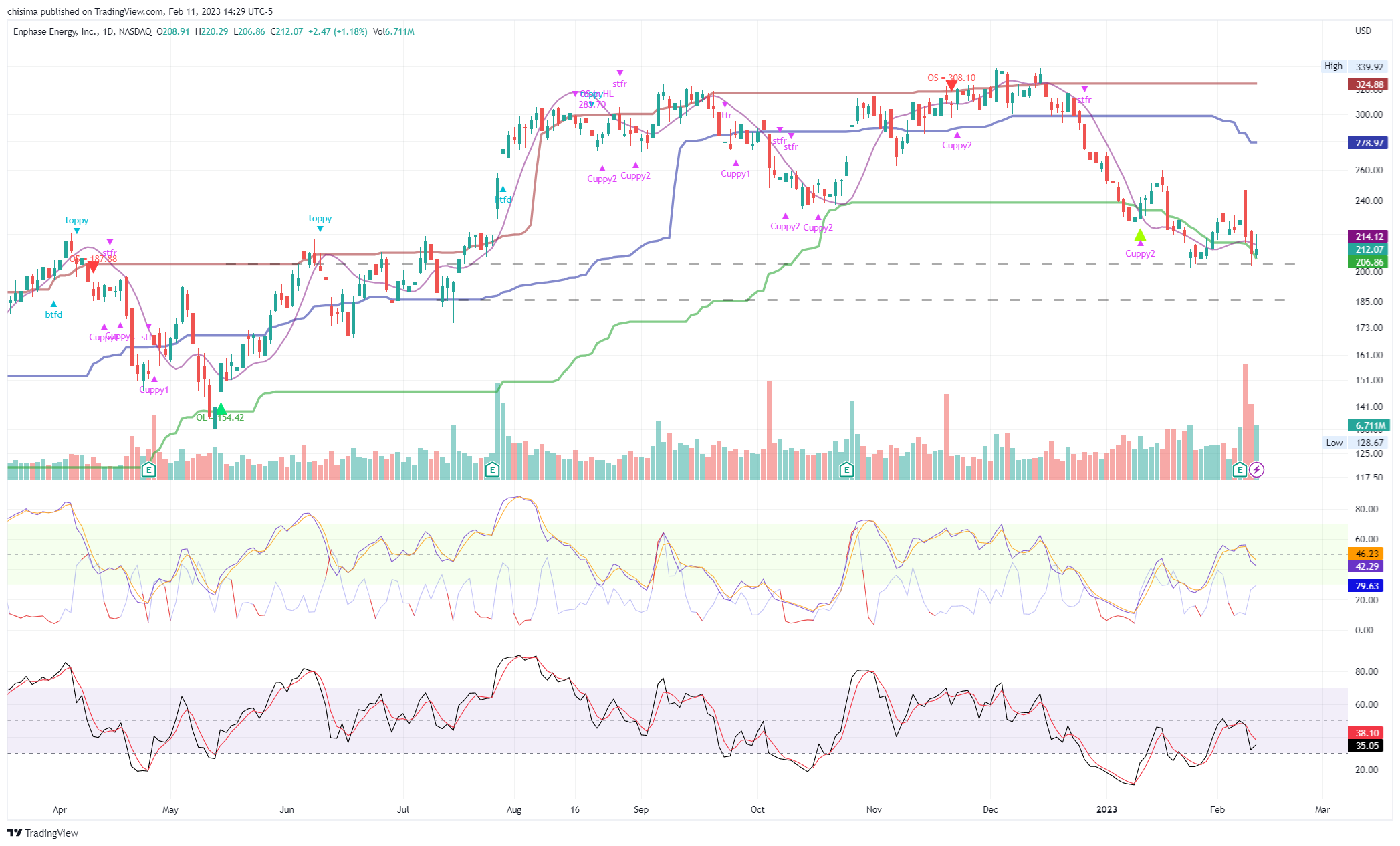Image resolution: width=1400 pixels, height=846 pixels.
Task: Click the late-April earnings E marker
Action: (x=149, y=470)
